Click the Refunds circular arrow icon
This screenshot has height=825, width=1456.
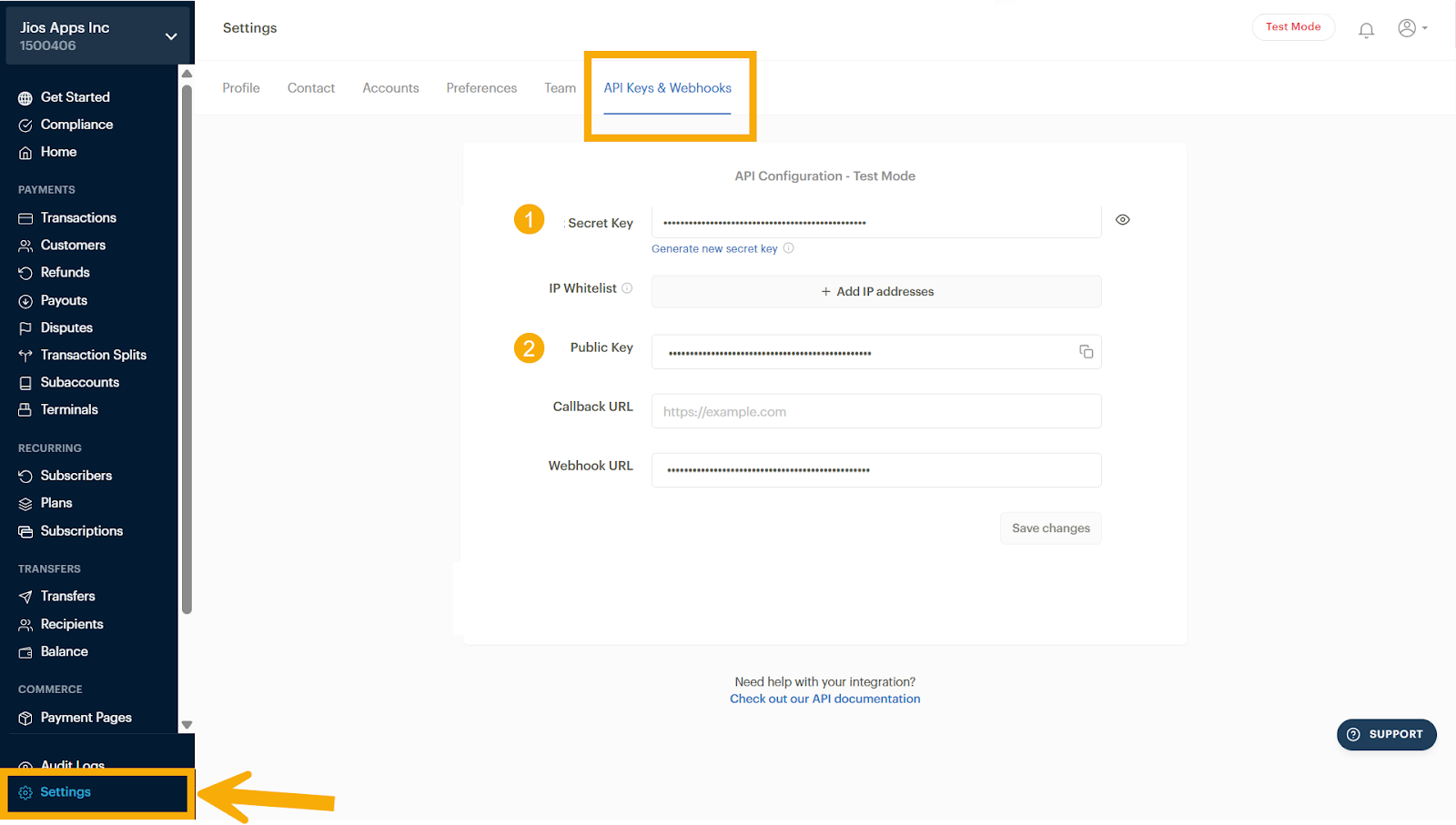(x=25, y=273)
